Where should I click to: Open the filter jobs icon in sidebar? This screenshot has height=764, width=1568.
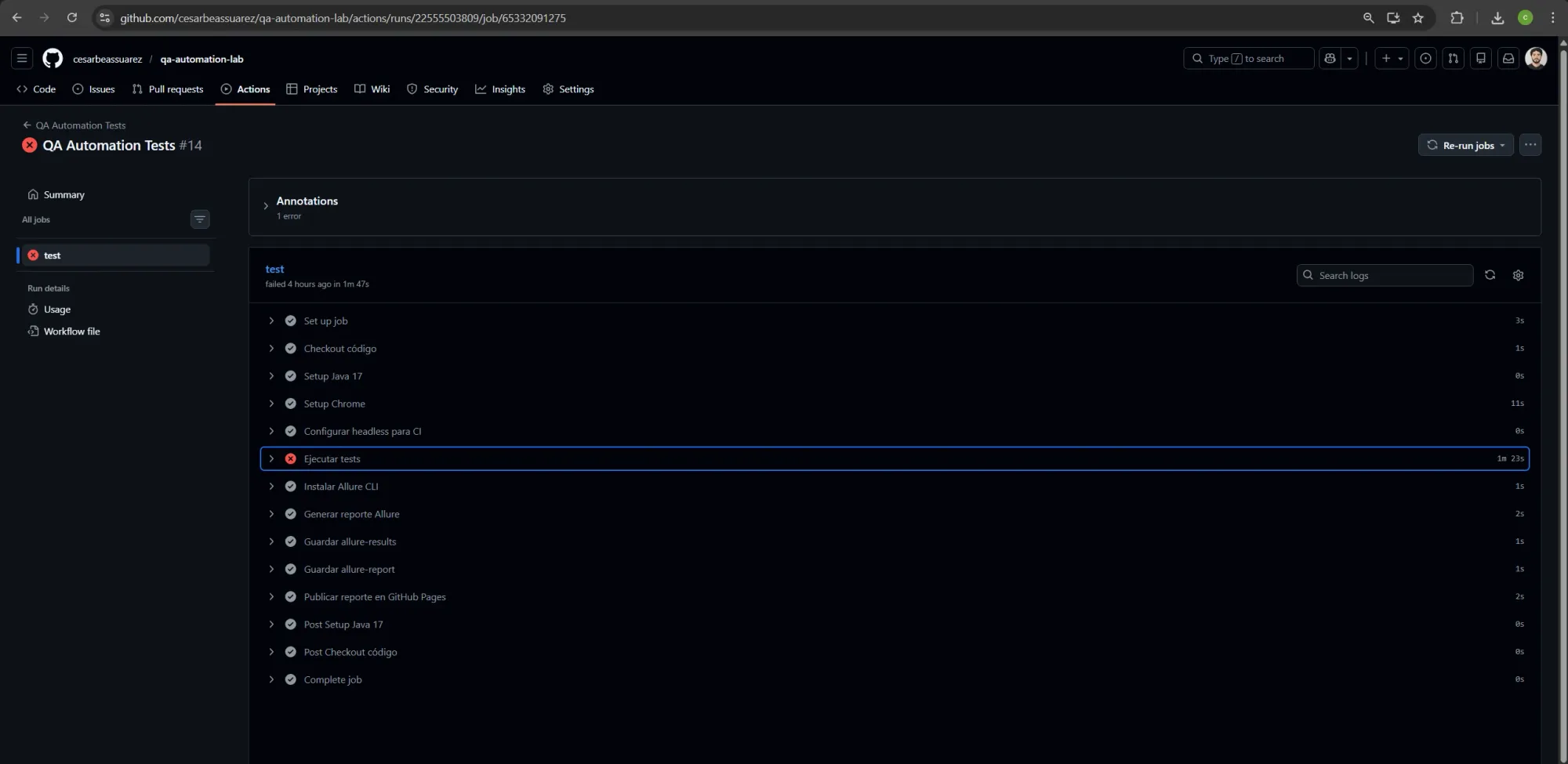click(x=200, y=219)
